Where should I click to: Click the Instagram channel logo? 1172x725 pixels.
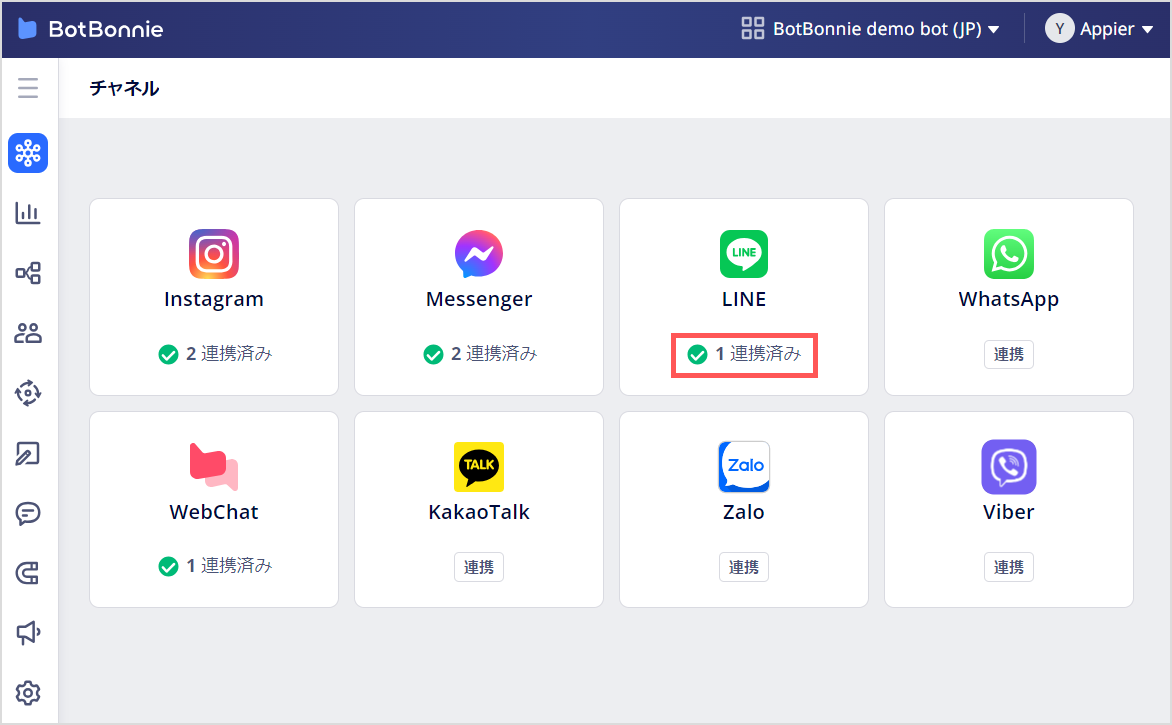tap(214, 254)
